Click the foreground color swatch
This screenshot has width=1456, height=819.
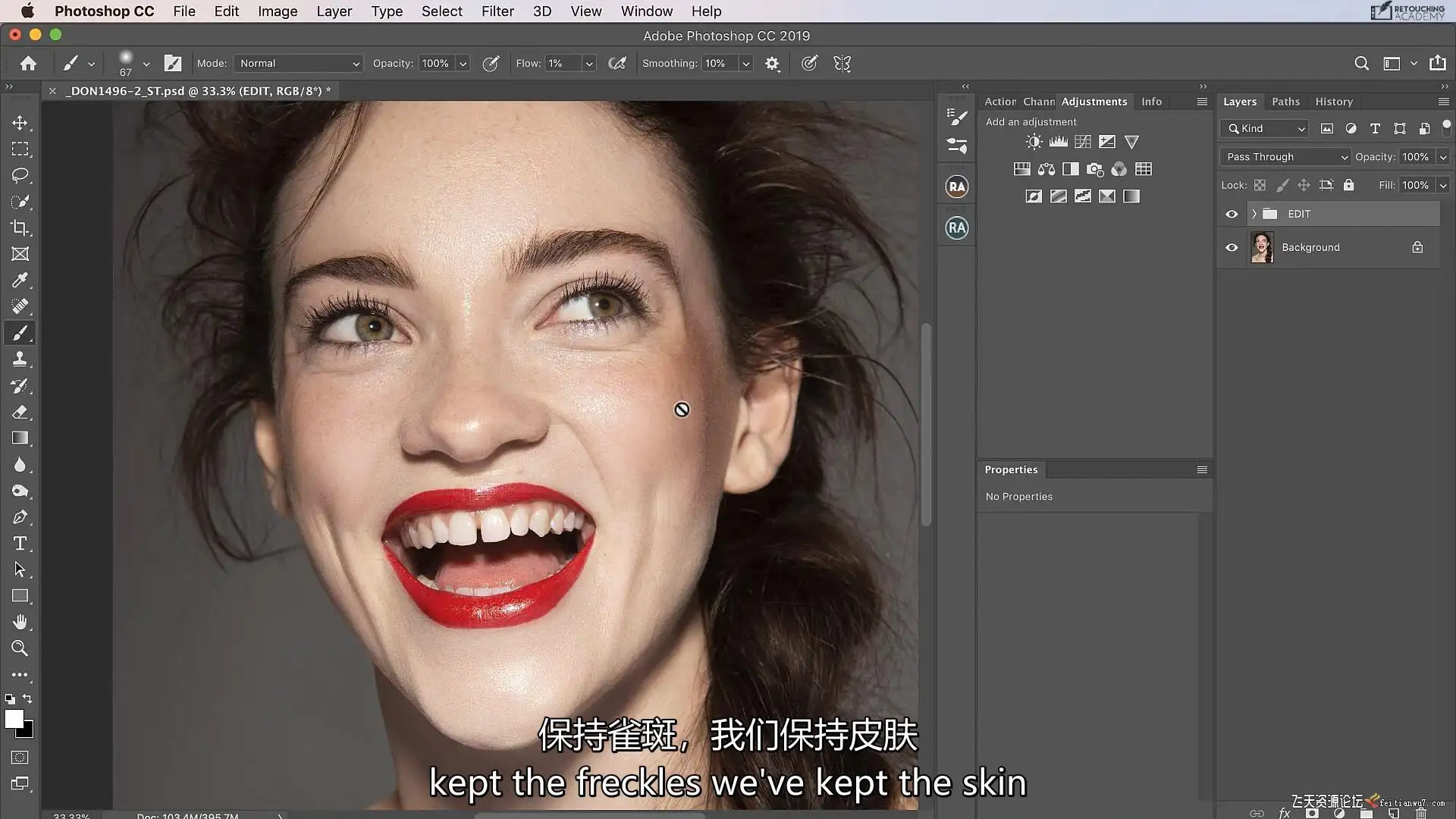coord(14,720)
